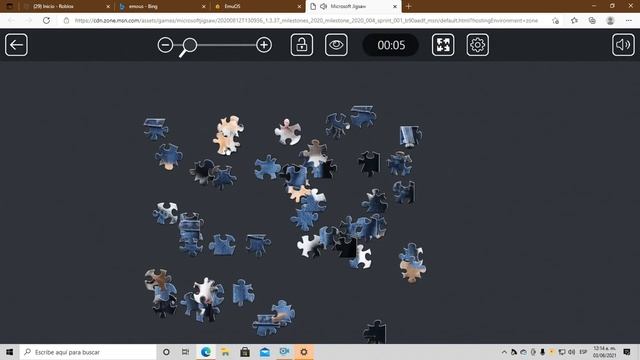The image size is (640, 360).
Task: Switch to the Roblox browser tab
Action: tap(65, 7)
